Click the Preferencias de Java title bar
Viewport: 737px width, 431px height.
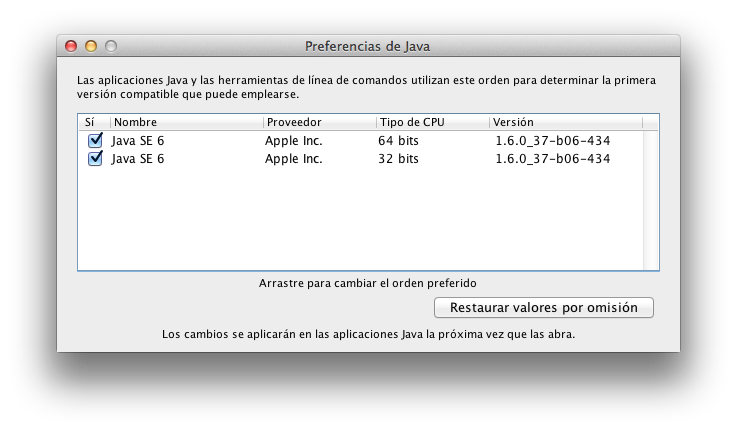coord(367,46)
